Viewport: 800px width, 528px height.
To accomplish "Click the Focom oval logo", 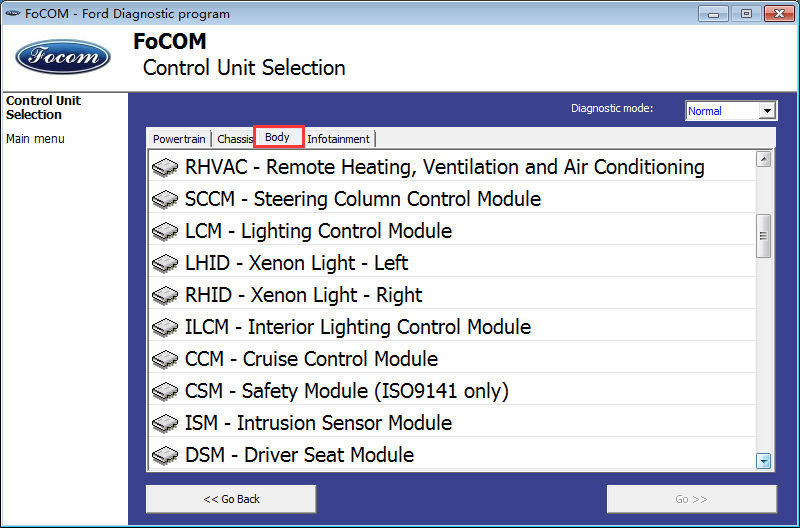I will tap(63, 57).
